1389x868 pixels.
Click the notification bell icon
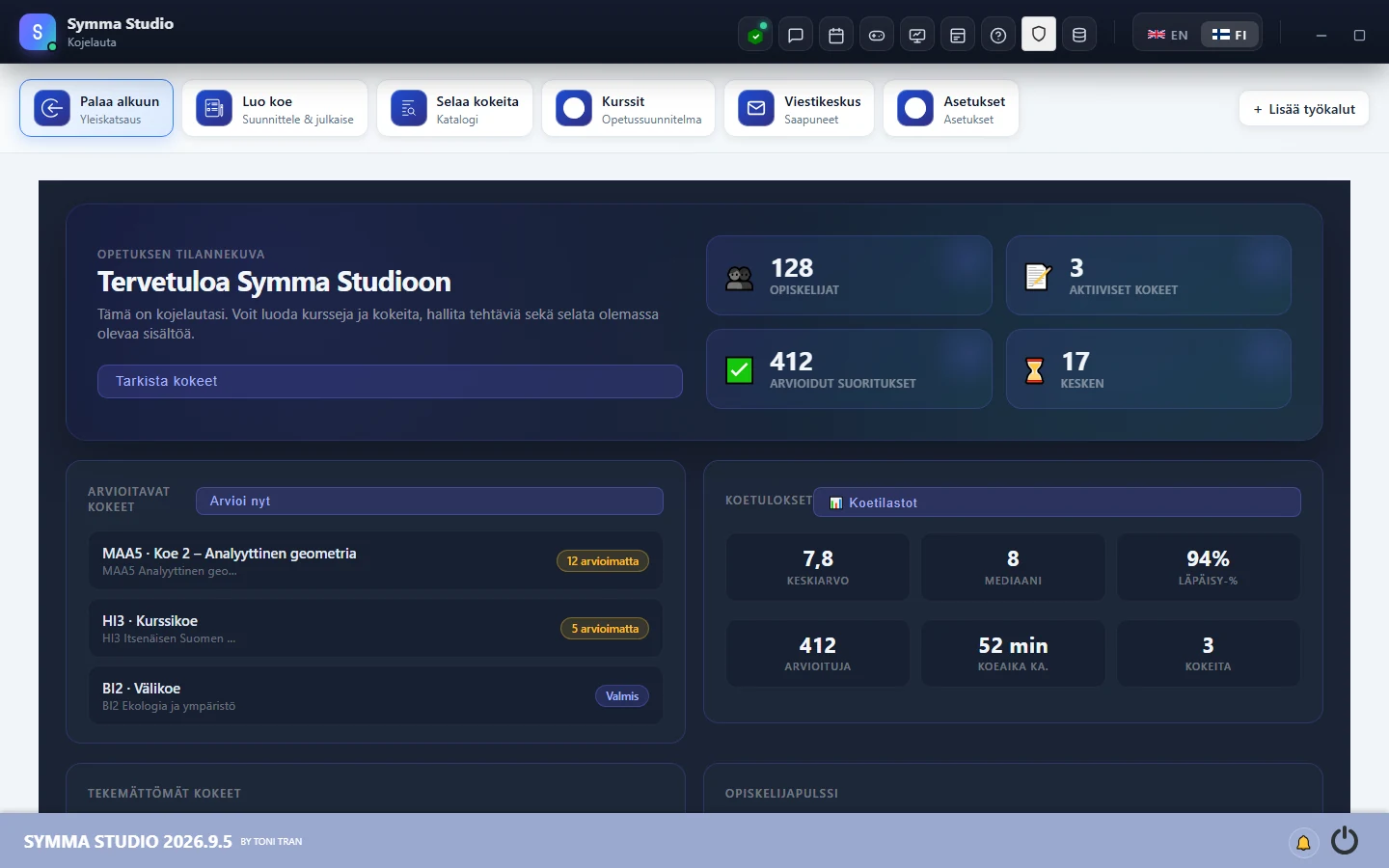pyautogui.click(x=1303, y=842)
